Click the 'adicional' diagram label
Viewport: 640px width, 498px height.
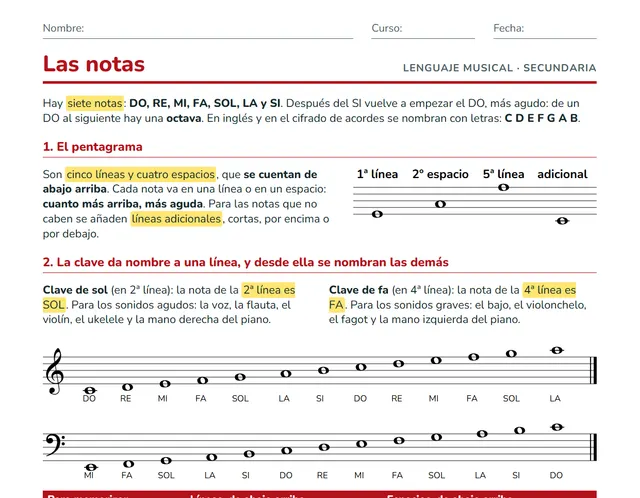(562, 174)
